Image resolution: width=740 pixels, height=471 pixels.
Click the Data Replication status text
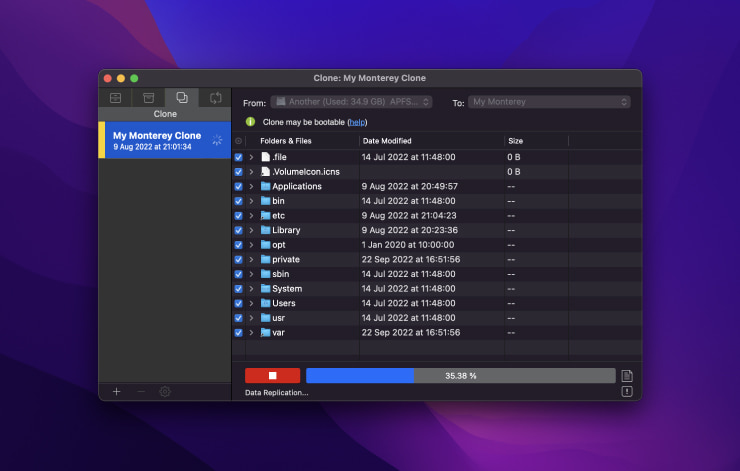(x=277, y=393)
